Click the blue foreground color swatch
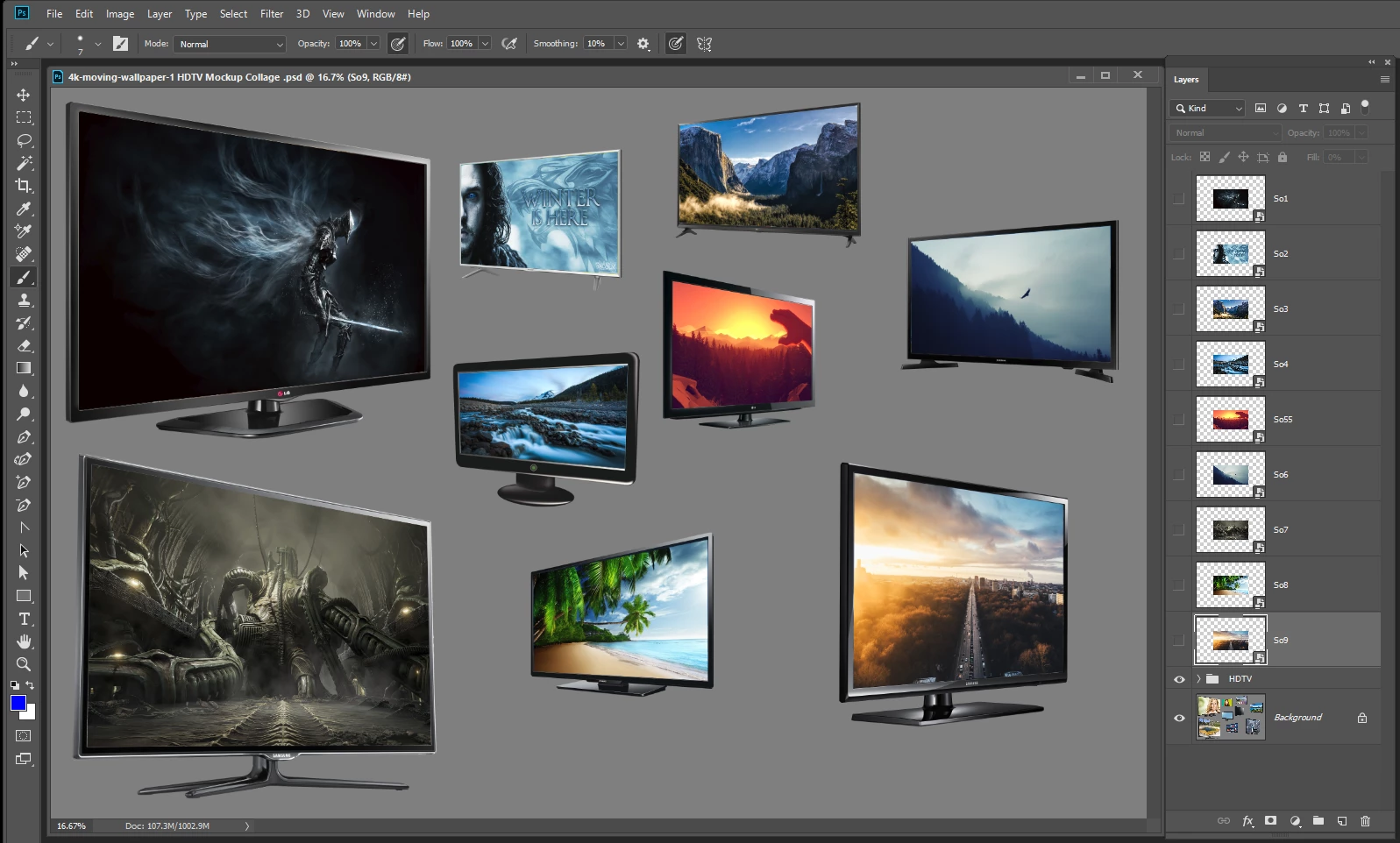Screen dimensions: 1400x843 click(18, 703)
